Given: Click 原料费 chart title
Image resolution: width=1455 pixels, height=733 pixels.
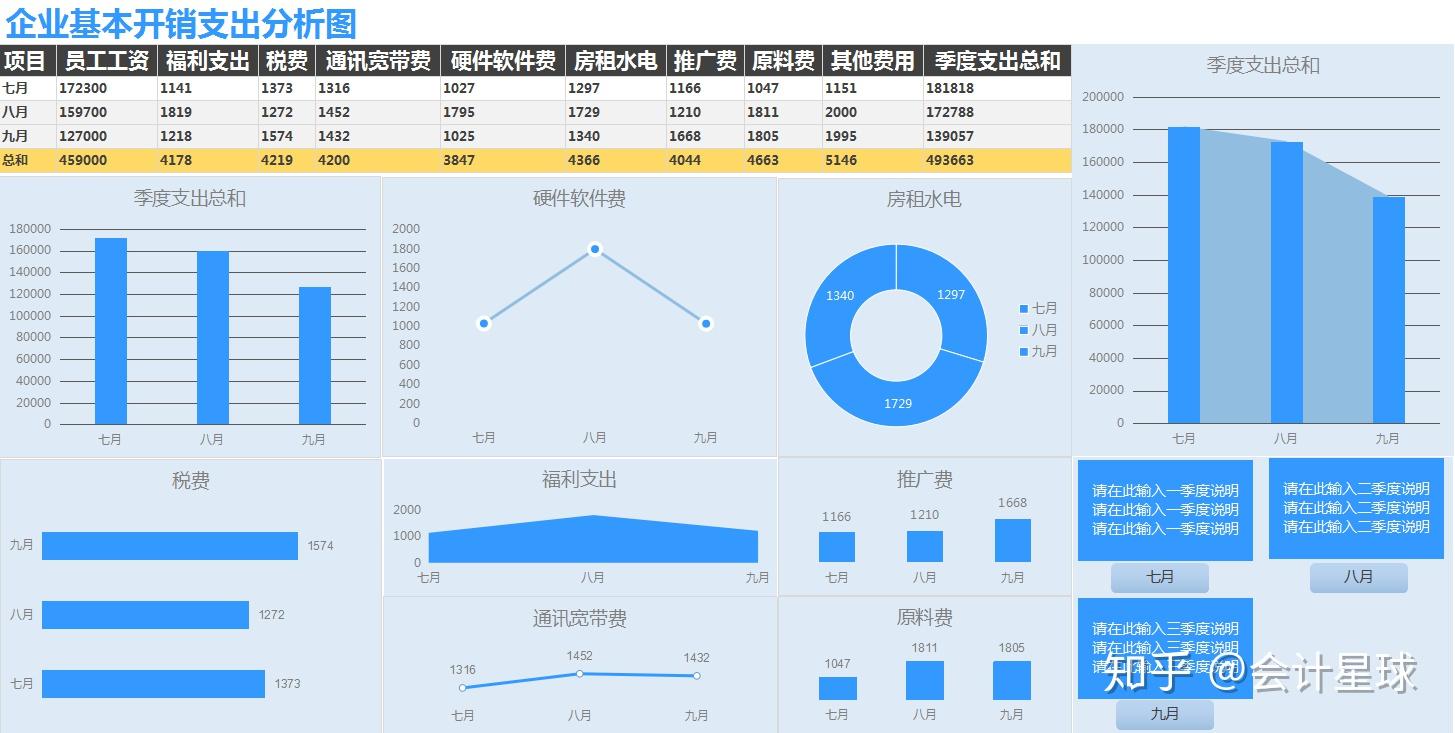Looking at the screenshot, I should 924,618.
